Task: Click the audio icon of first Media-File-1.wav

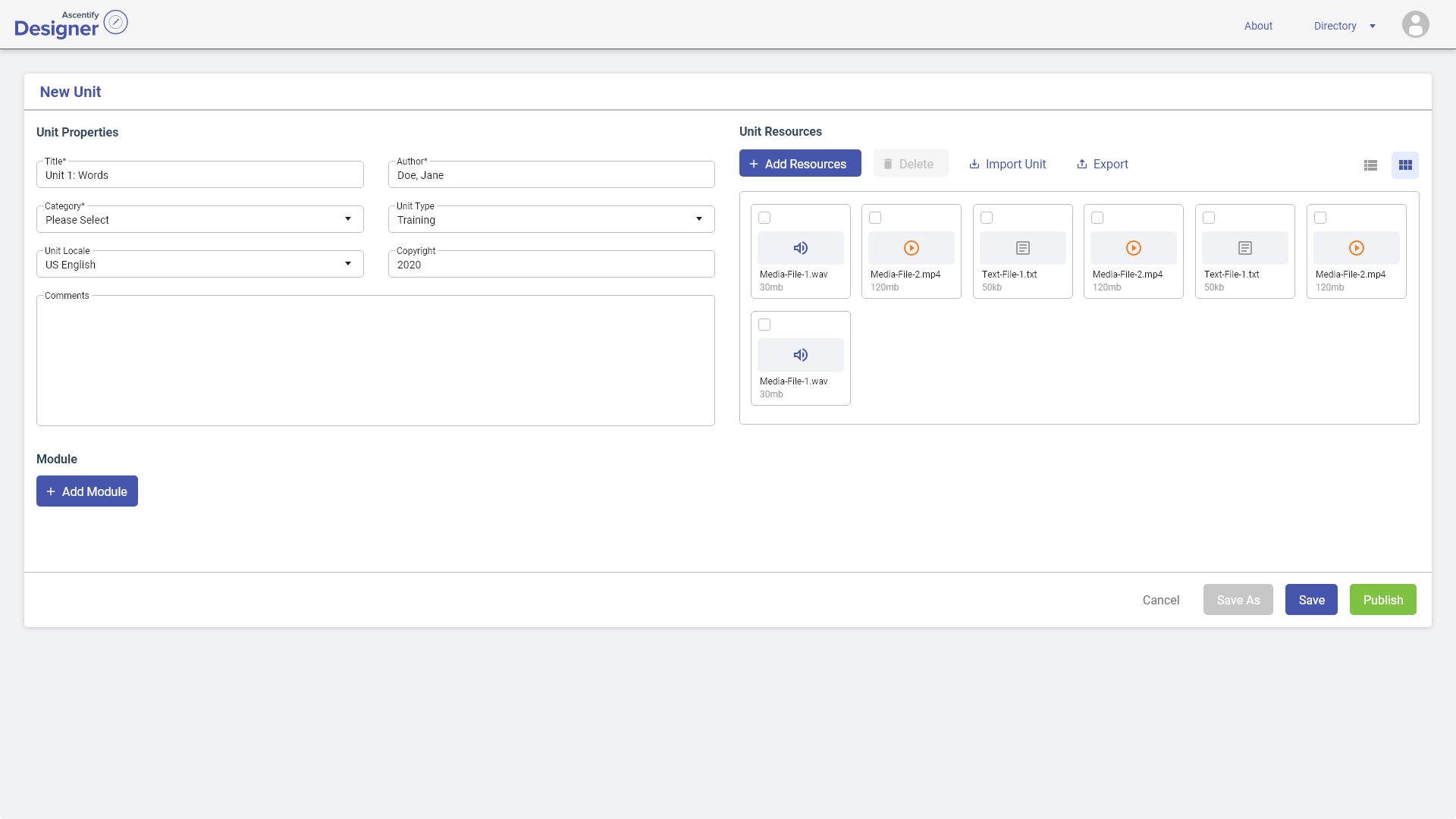Action: [x=800, y=248]
